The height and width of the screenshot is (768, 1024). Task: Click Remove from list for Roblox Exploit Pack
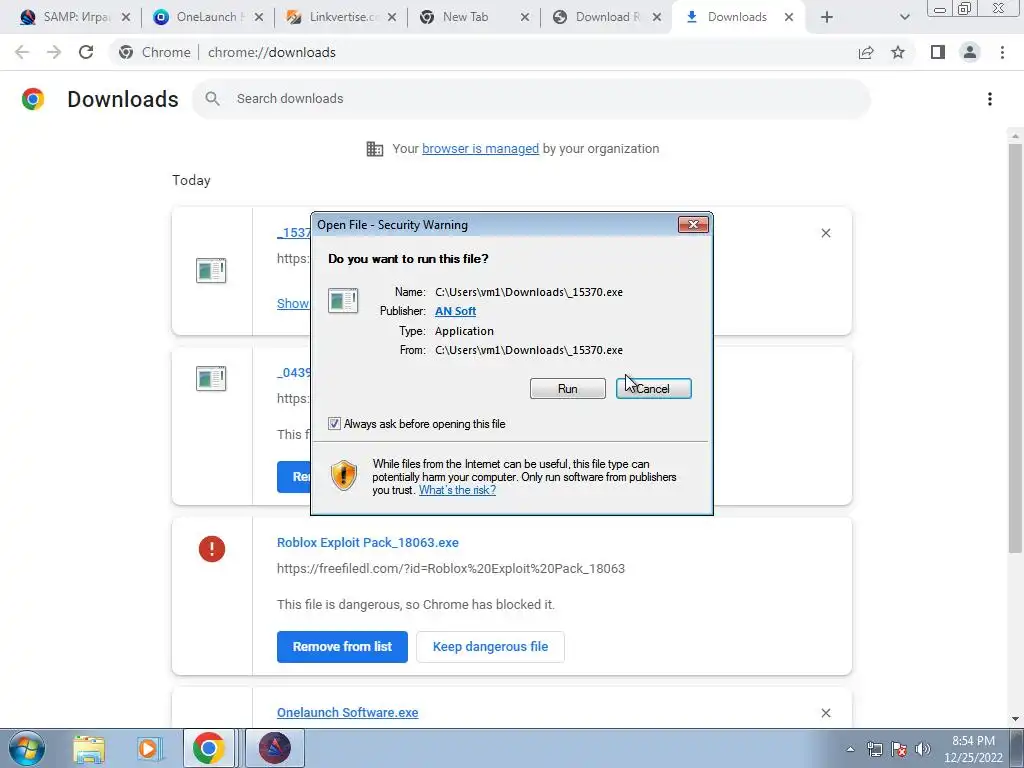click(342, 647)
